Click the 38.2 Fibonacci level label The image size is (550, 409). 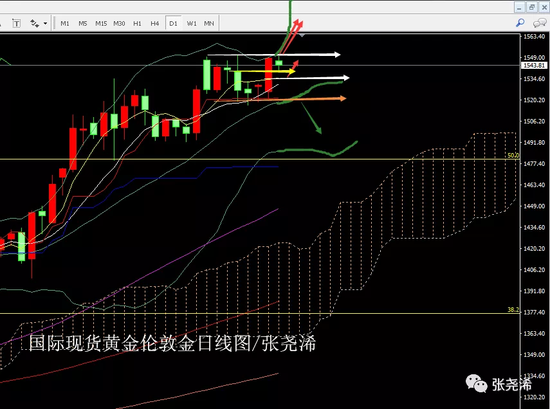tap(513, 309)
